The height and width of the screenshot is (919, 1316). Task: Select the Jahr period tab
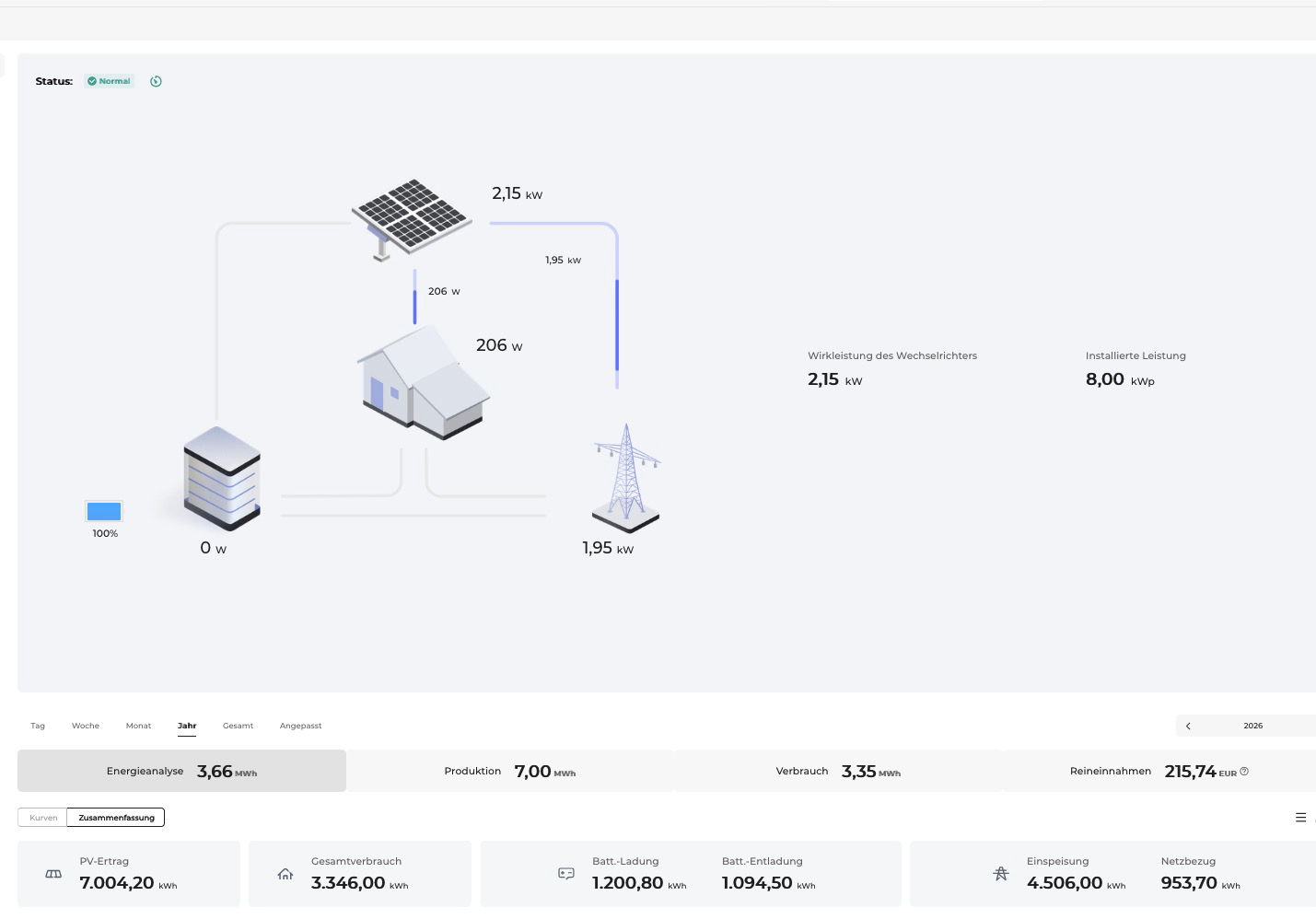(187, 726)
